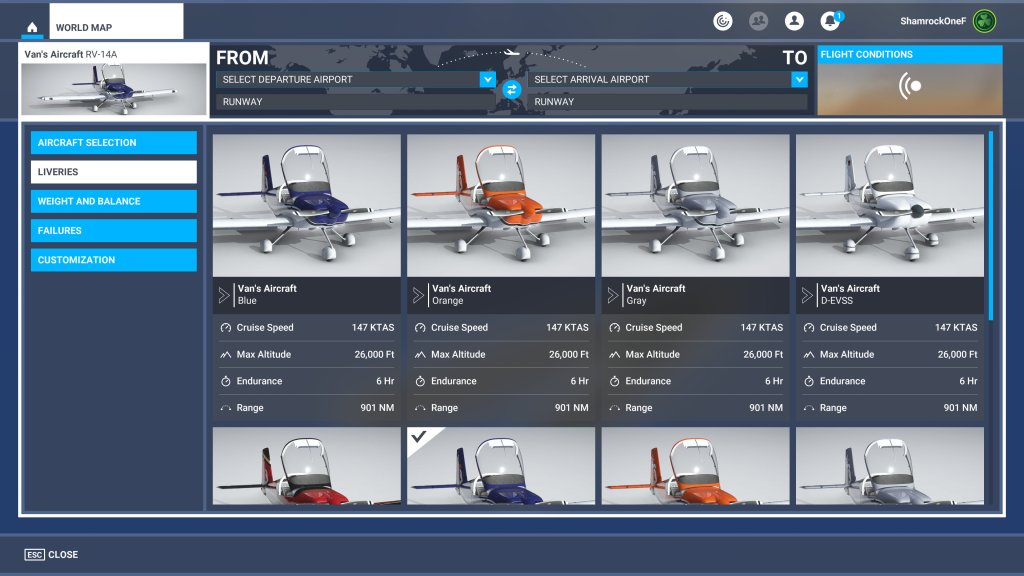This screenshot has height=576, width=1024.
Task: Click the Home icon in the top bar
Action: (32, 27)
